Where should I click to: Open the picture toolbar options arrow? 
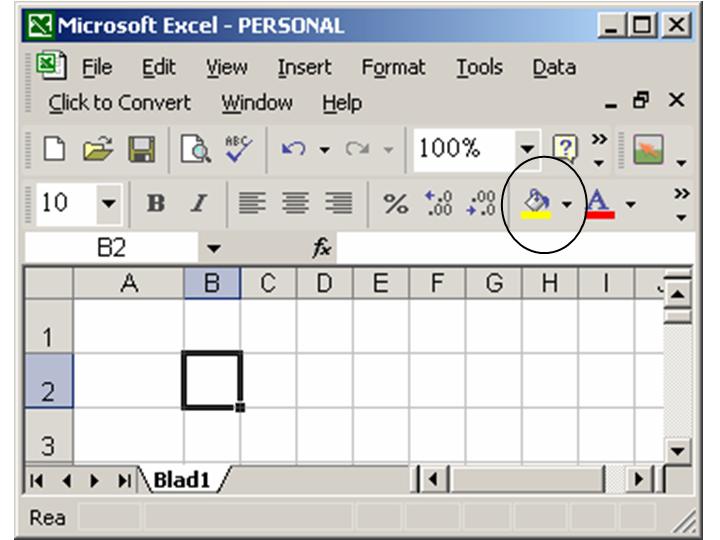tap(681, 163)
